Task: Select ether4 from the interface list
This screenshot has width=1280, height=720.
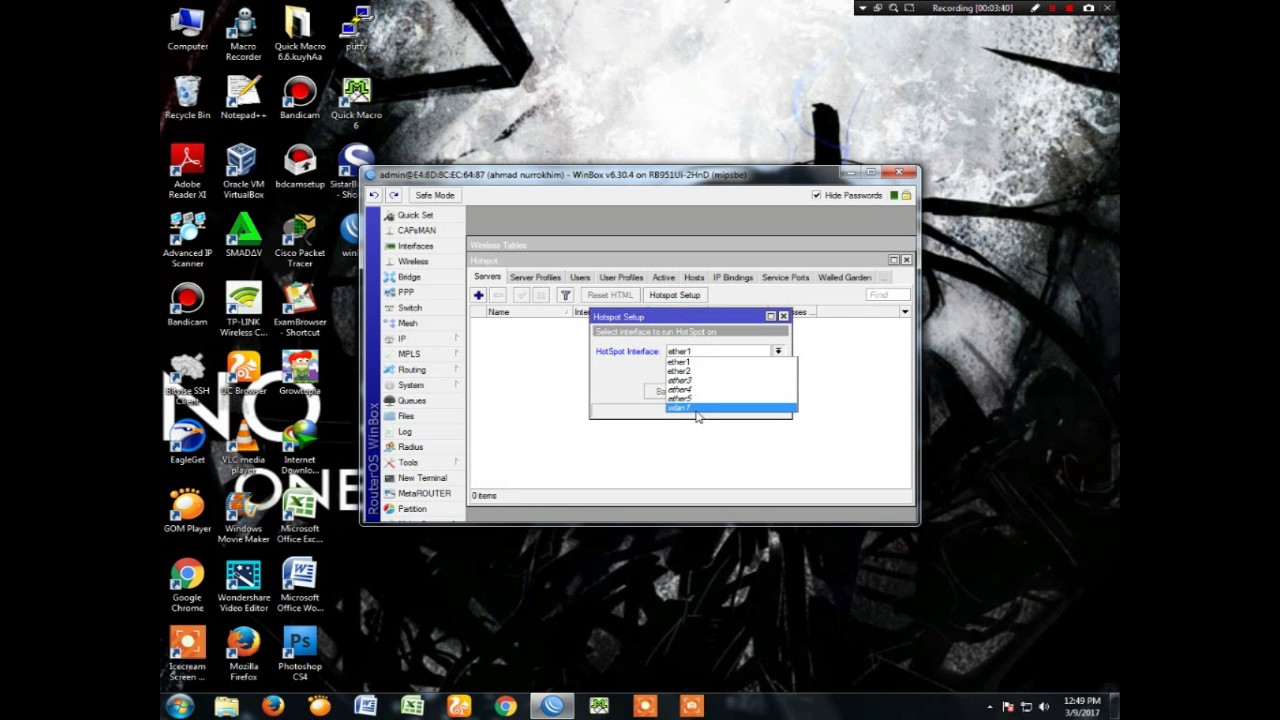Action: (731, 389)
